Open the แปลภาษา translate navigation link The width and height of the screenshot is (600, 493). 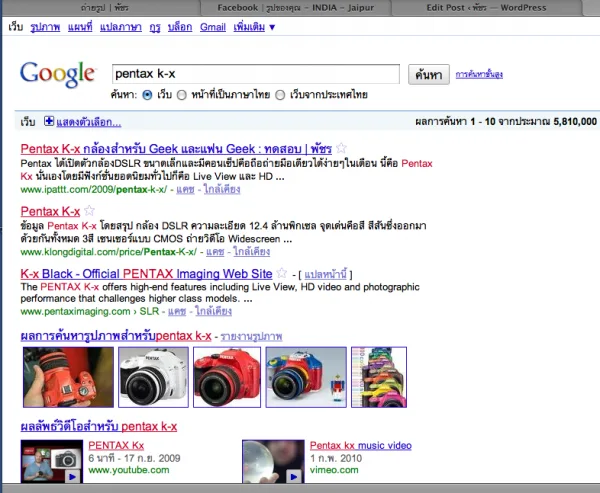(121, 27)
